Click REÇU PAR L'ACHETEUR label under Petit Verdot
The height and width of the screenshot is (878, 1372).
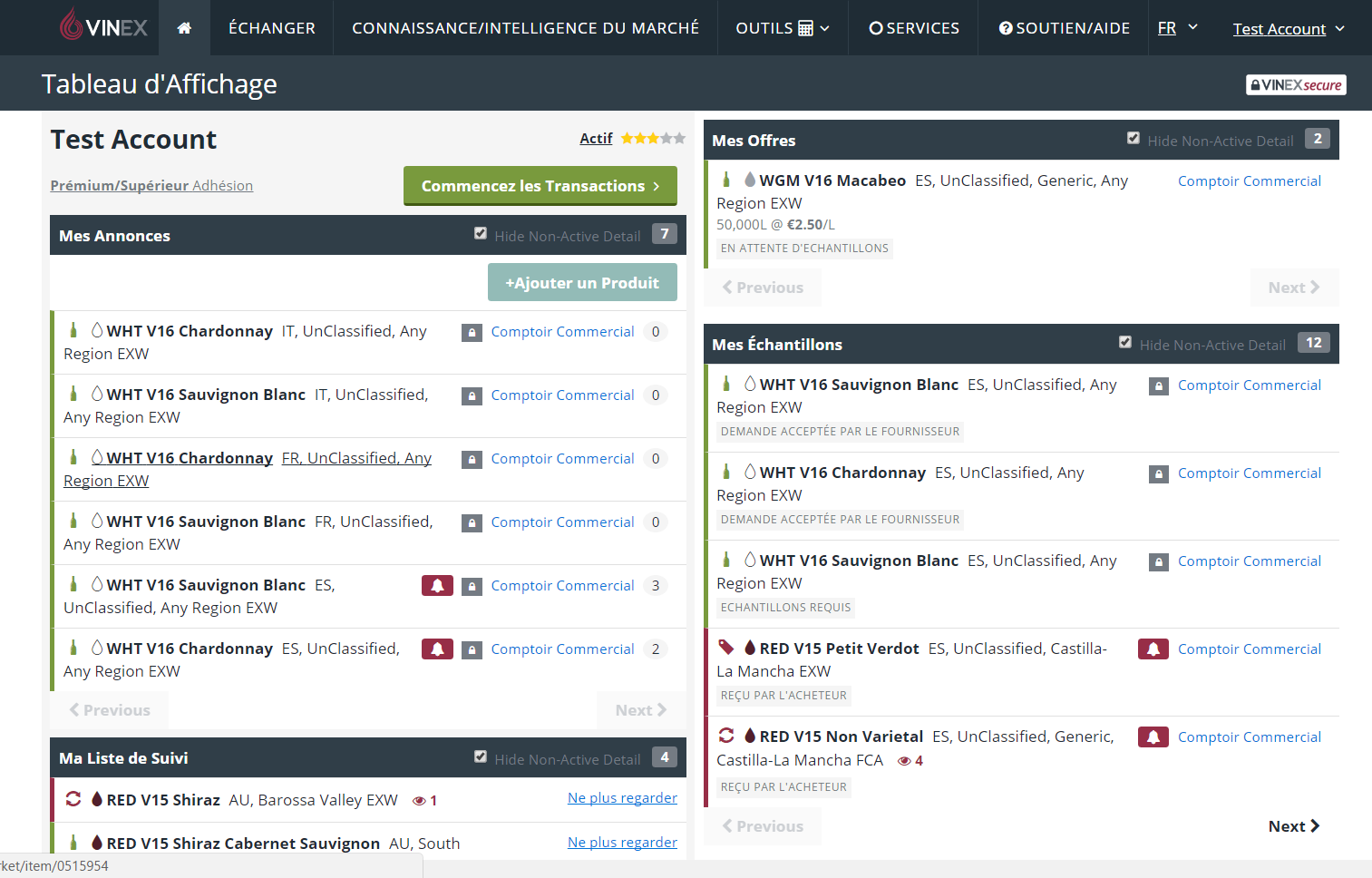click(x=783, y=696)
